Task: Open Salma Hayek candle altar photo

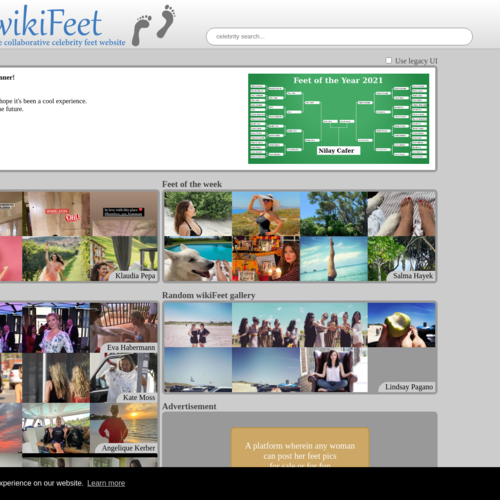Action: 266,259
